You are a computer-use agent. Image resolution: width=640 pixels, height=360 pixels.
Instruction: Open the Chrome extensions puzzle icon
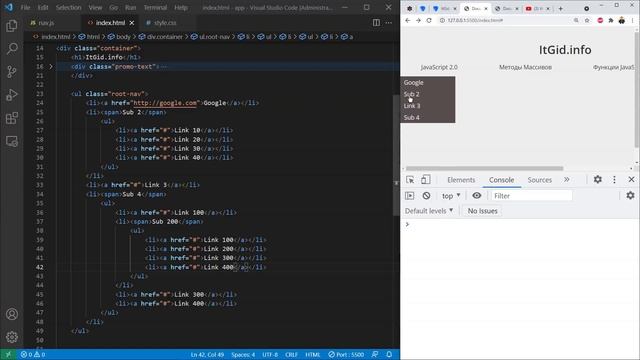point(611,20)
